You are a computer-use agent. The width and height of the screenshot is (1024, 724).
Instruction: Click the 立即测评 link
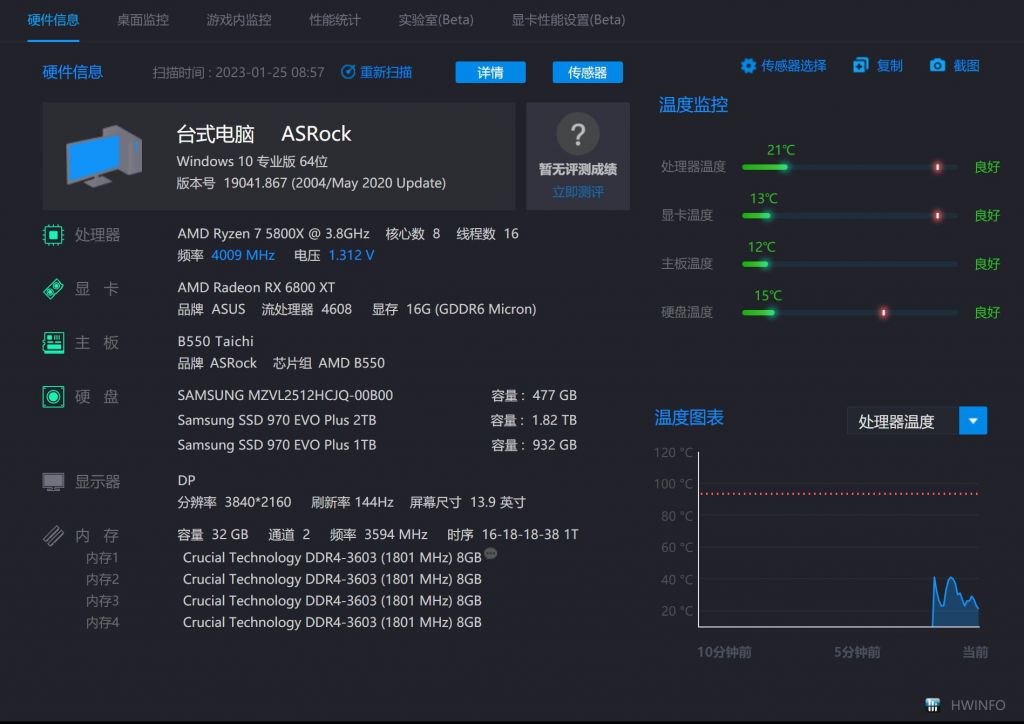[578, 192]
